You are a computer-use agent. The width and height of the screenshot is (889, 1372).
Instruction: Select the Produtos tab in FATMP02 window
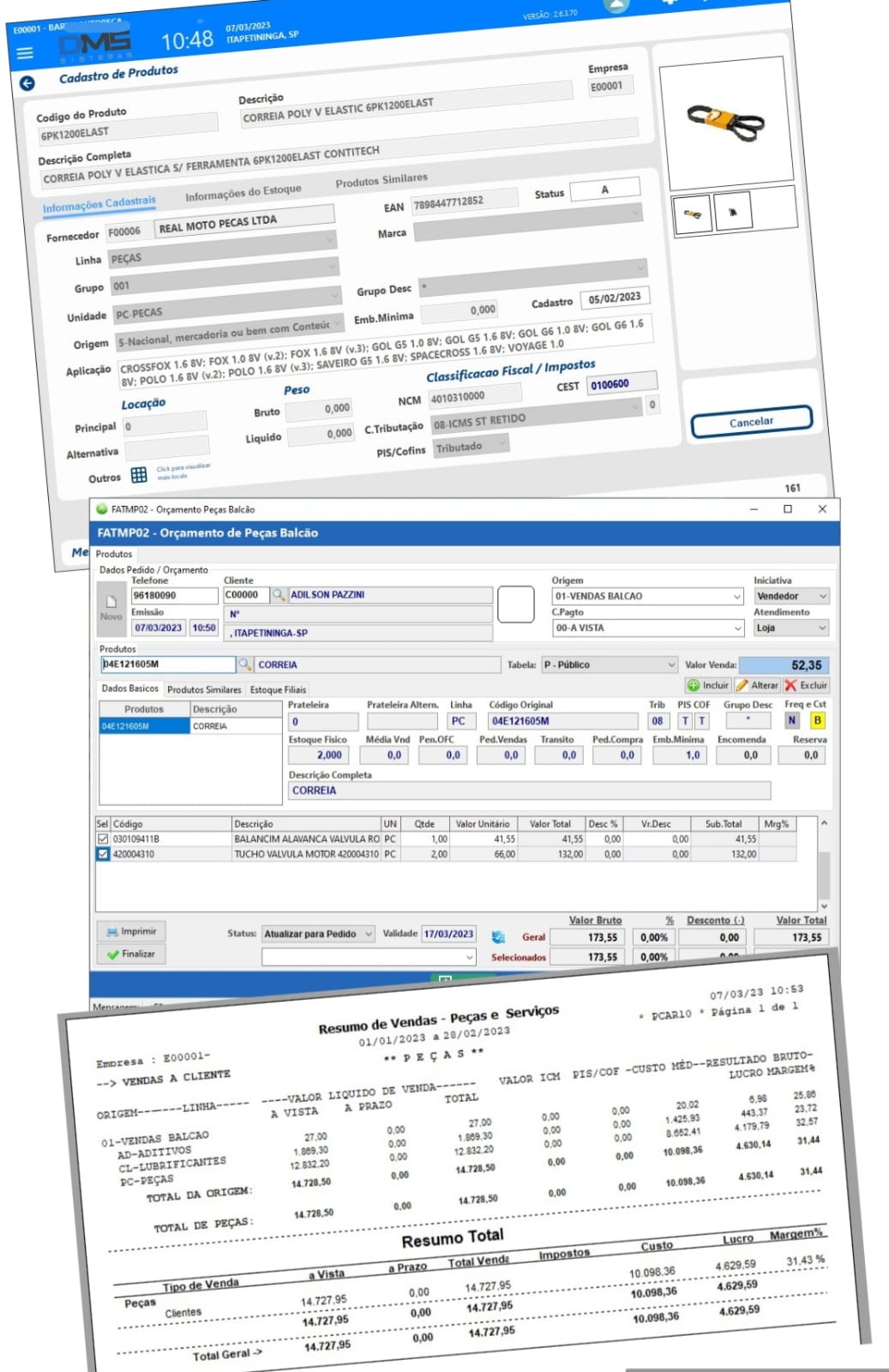pos(114,554)
